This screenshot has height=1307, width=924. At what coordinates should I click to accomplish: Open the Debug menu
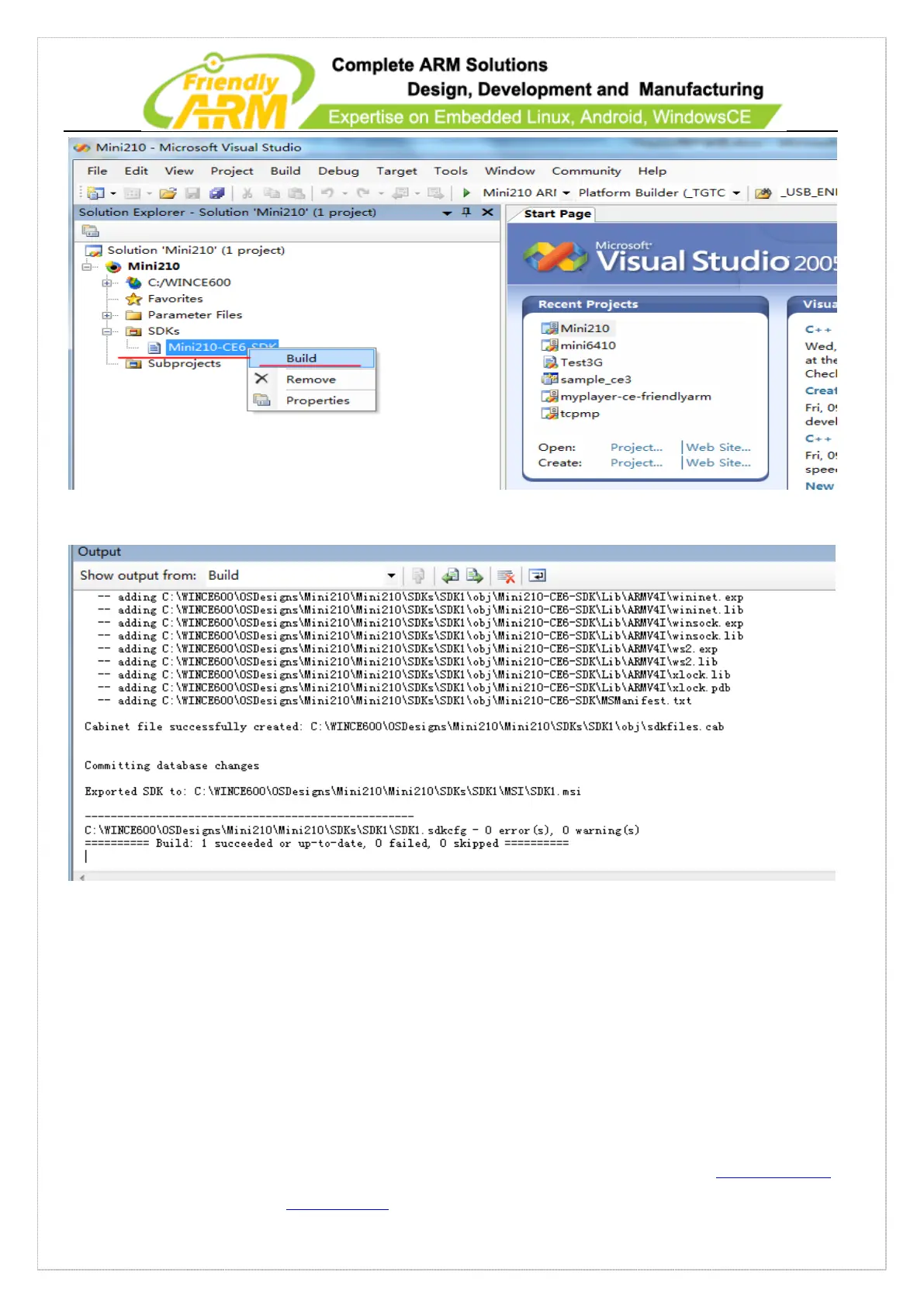point(338,171)
